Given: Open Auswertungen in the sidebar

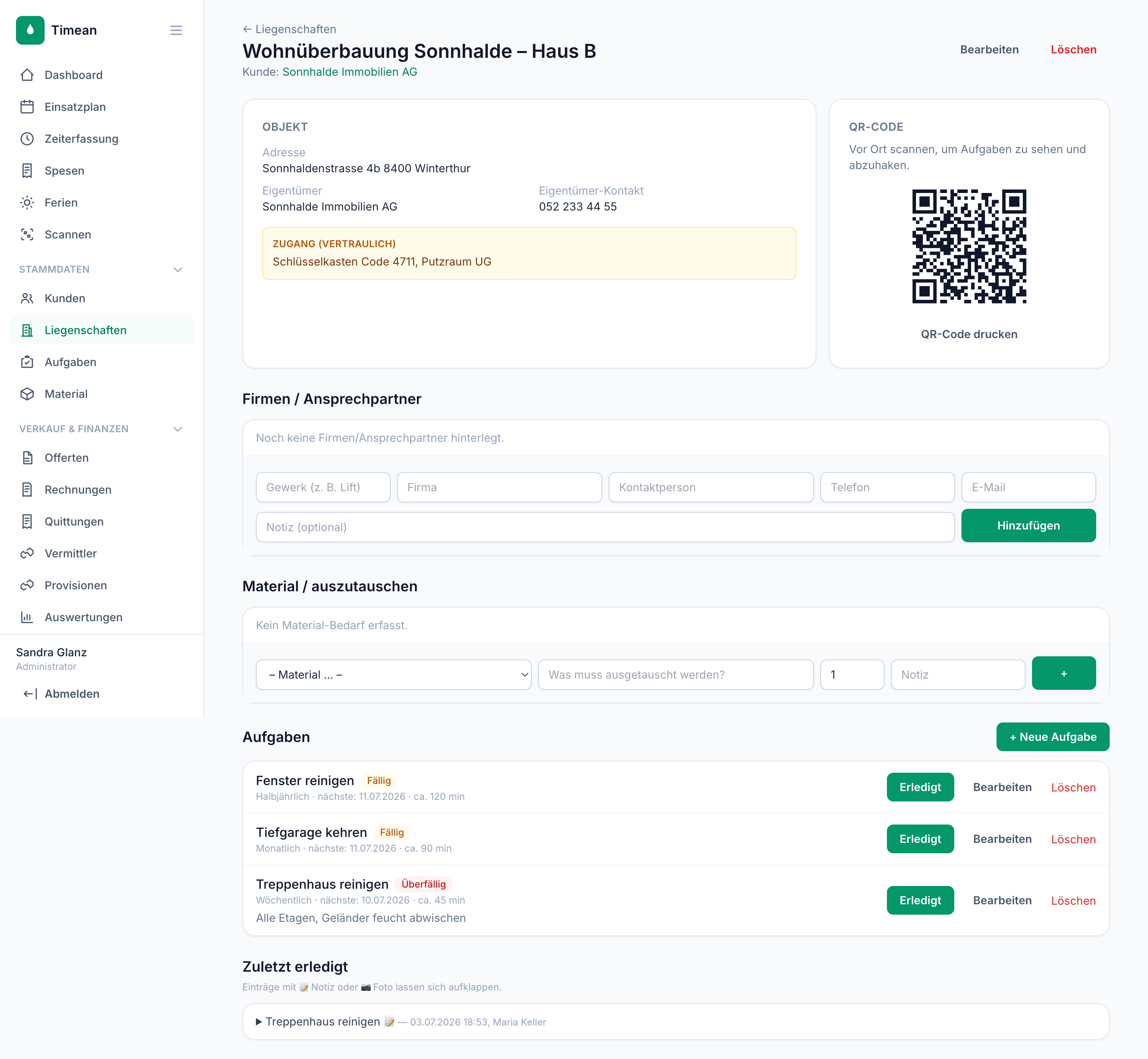Looking at the screenshot, I should click(x=101, y=617).
